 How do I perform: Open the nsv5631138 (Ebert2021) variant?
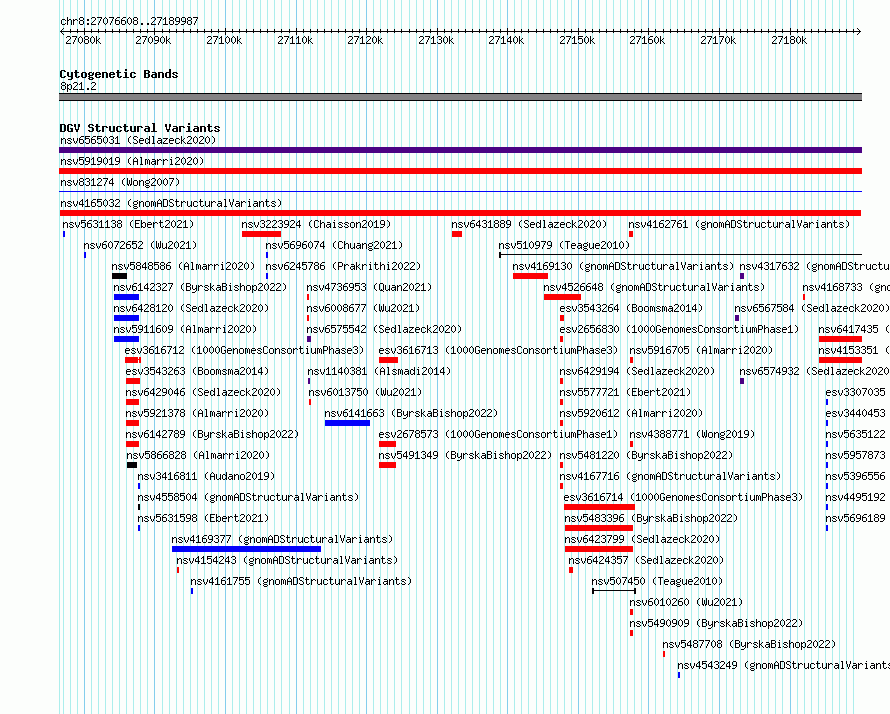coord(128,224)
